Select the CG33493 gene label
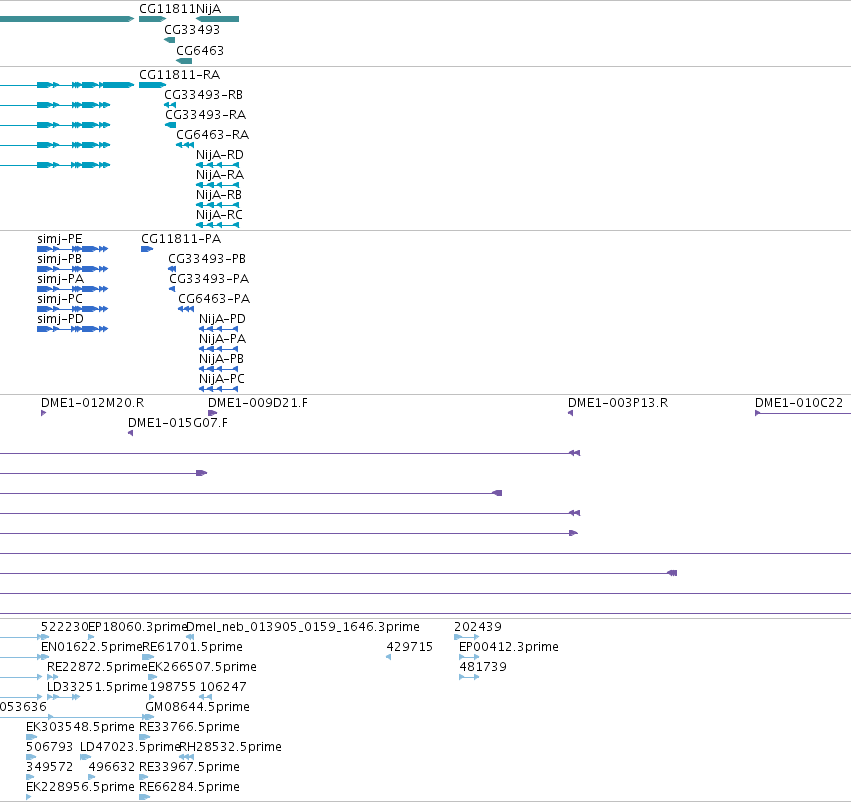Viewport: 851px width, 802px height. 192,29
